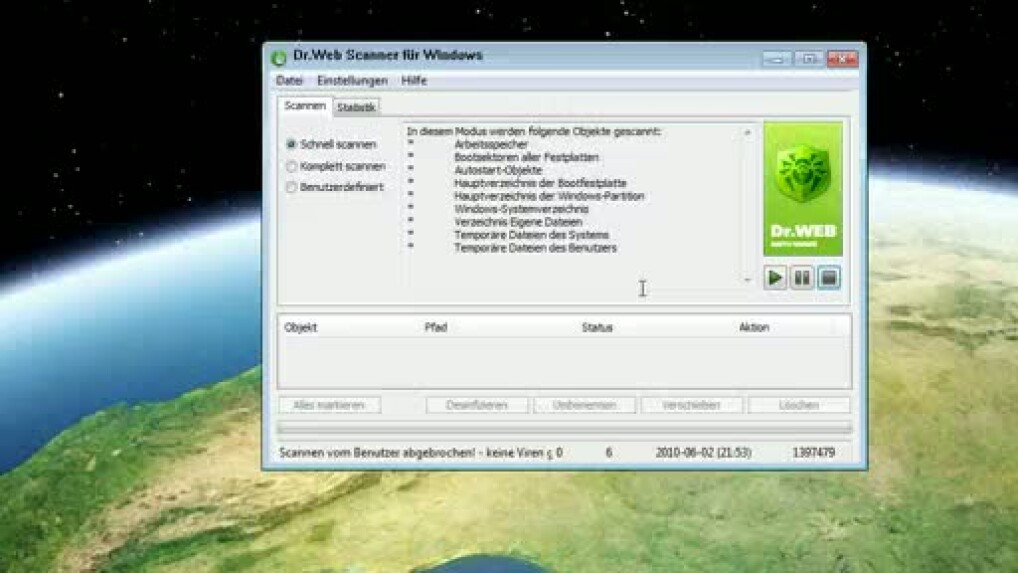The width and height of the screenshot is (1018, 573).
Task: Start the scan with the green play button
Action: point(775,278)
